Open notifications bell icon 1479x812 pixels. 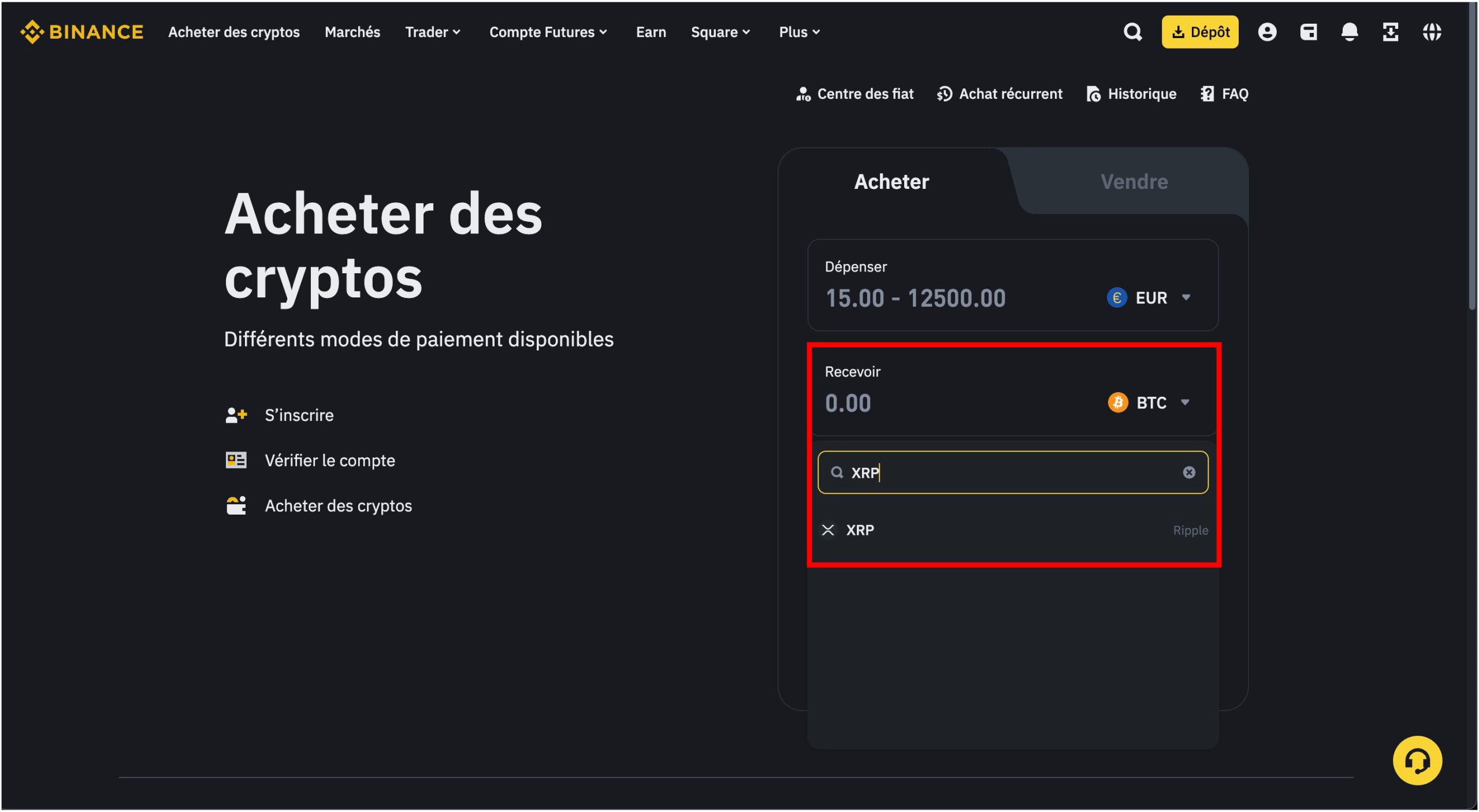[x=1349, y=32]
